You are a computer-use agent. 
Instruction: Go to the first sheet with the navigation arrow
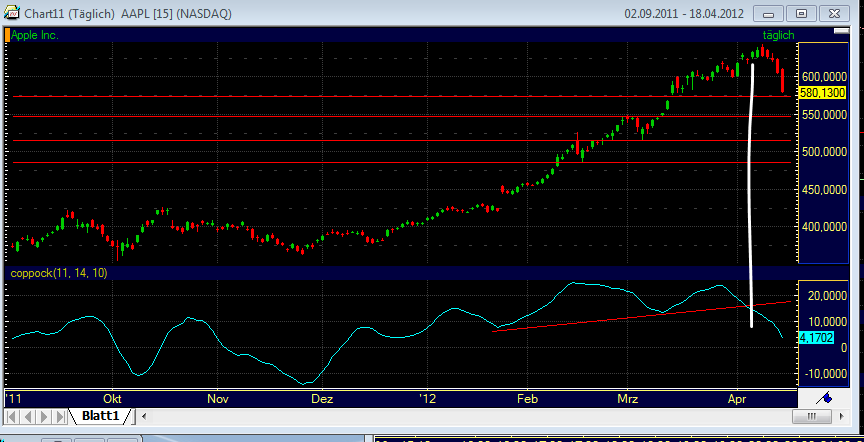(12, 416)
